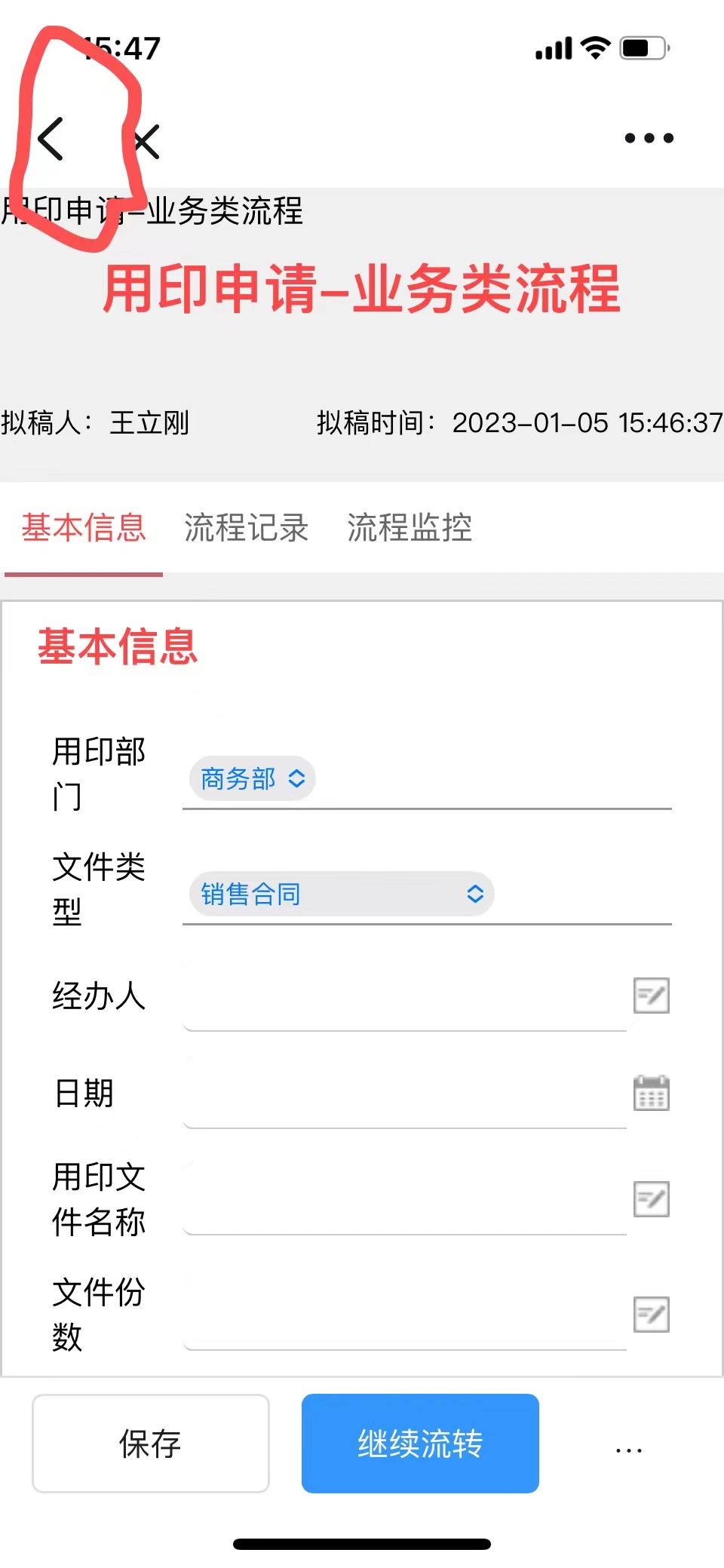Tap the battery indicator in status bar
This screenshot has width=724, height=1568.
[x=643, y=49]
